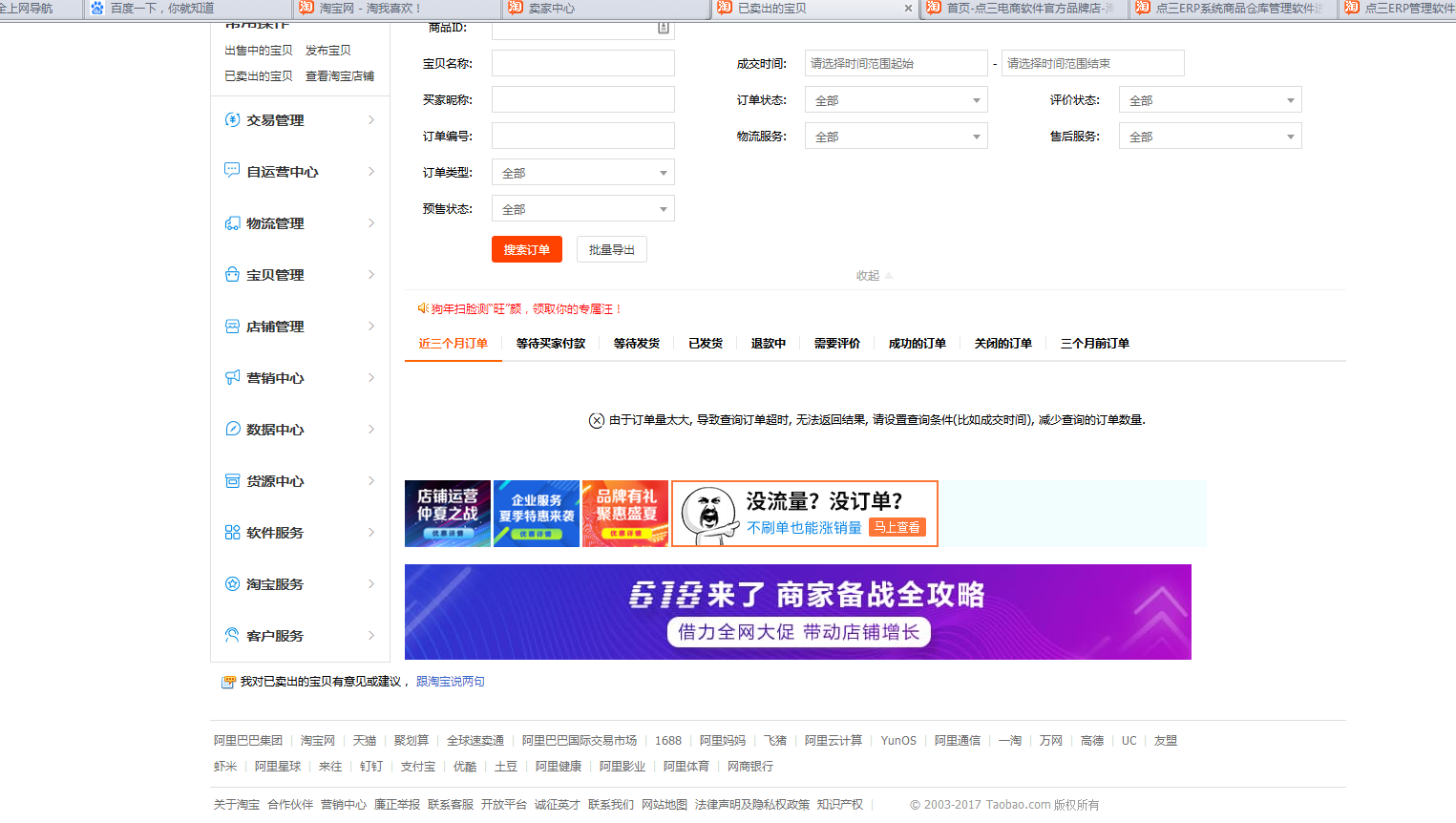Click the 宝贝管理 bag icon
The image size is (1456, 823).
(232, 274)
